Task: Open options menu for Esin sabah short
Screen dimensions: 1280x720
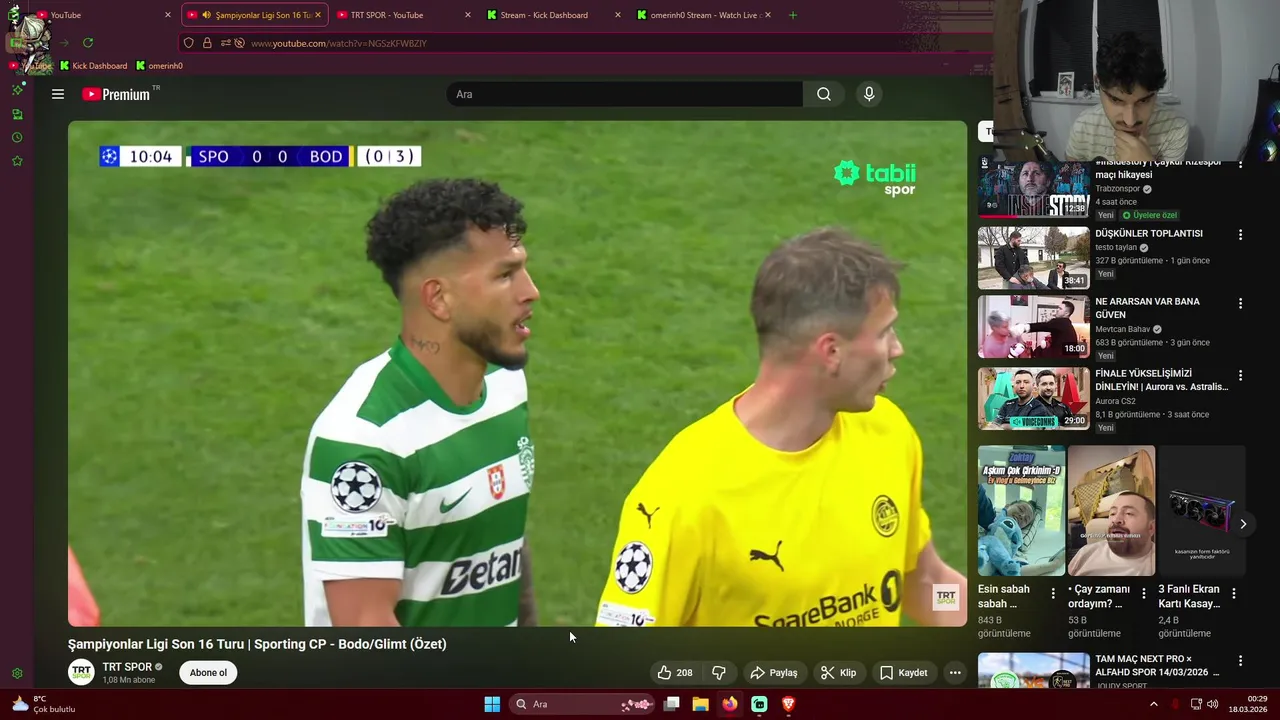Action: [x=1052, y=593]
